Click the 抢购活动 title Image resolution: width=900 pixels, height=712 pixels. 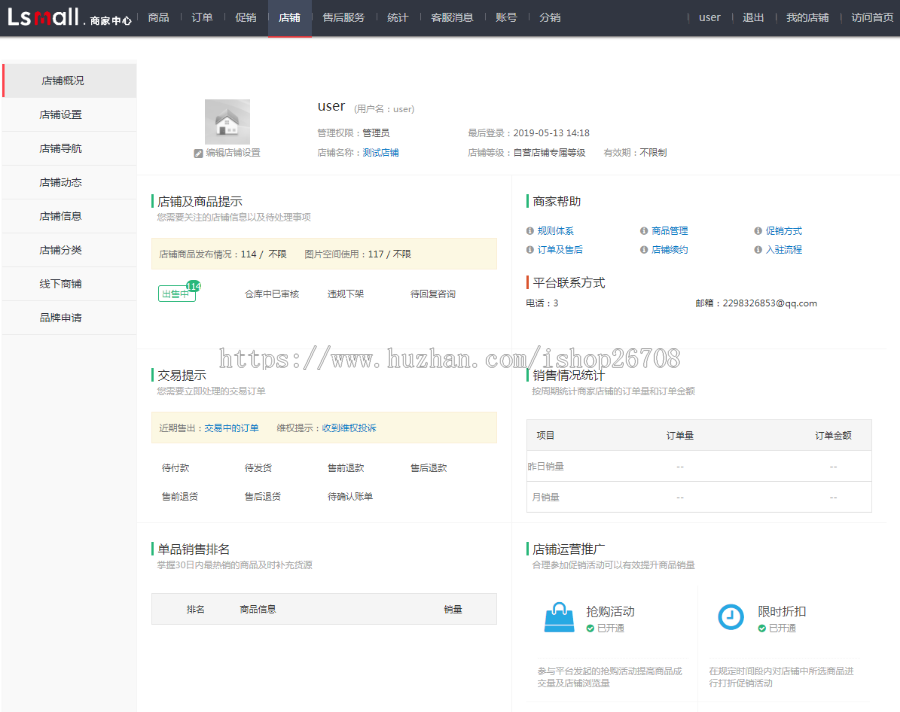(x=610, y=612)
